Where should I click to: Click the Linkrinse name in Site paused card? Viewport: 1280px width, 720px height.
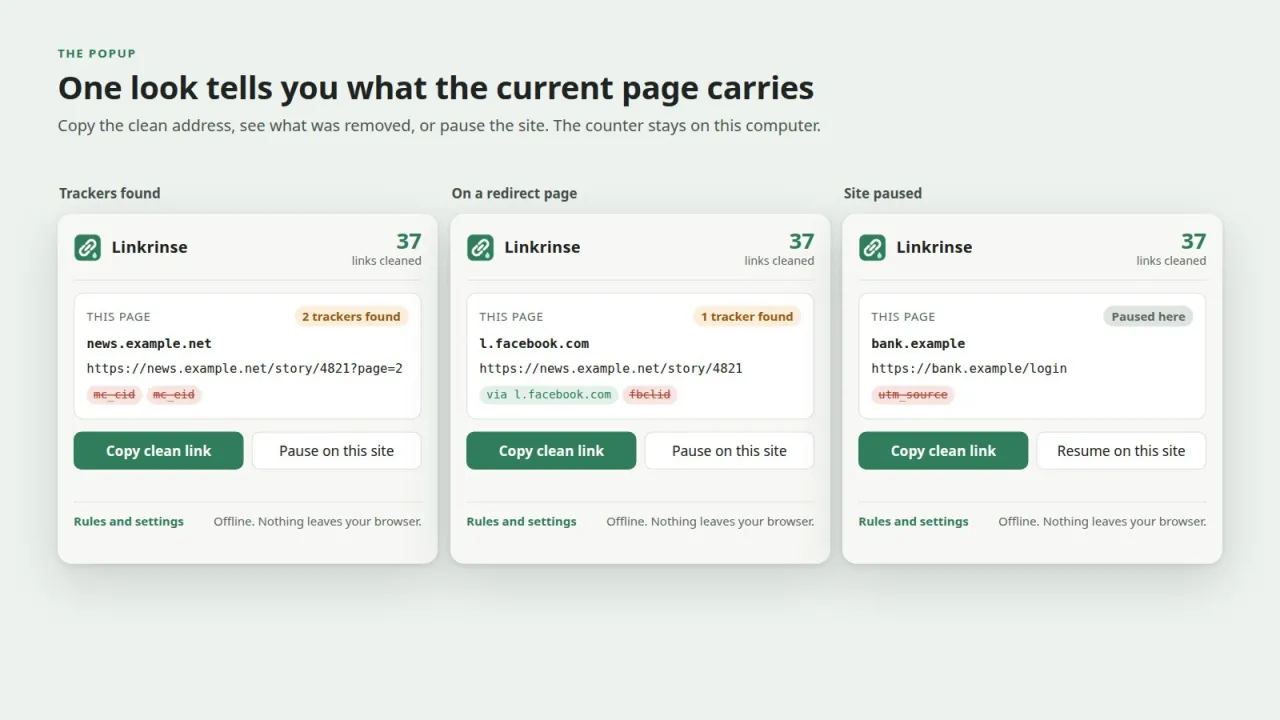tap(934, 247)
